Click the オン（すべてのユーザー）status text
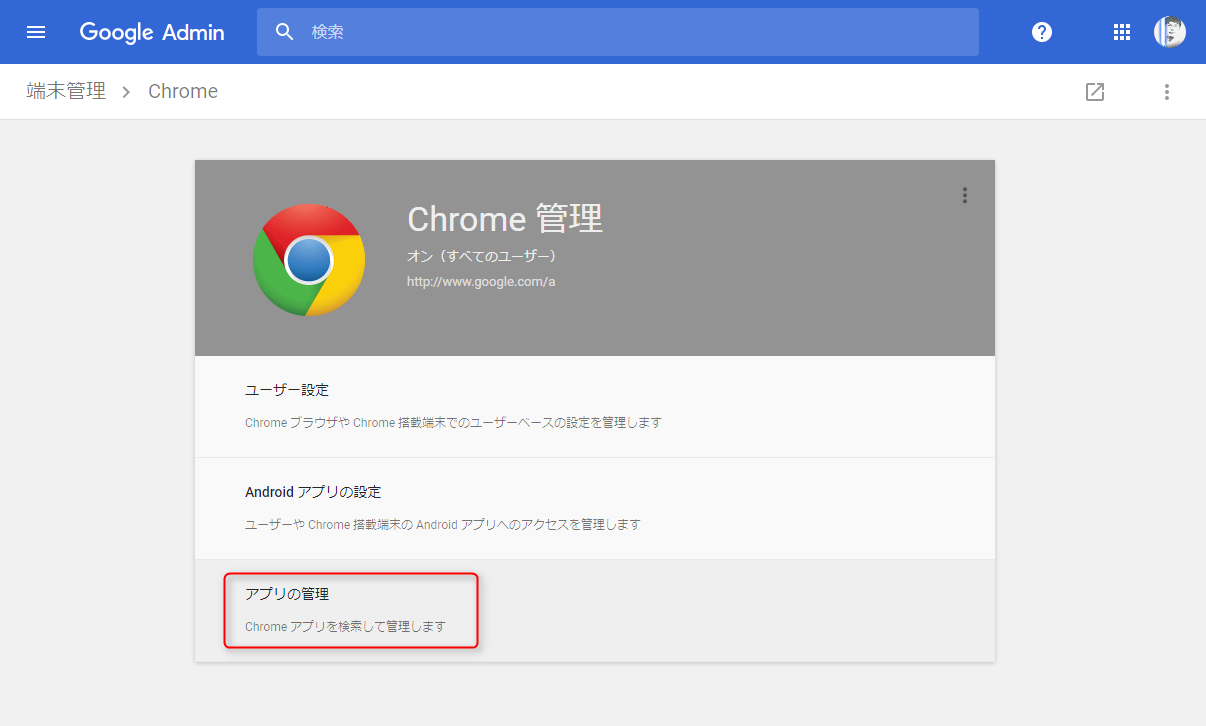Image resolution: width=1206 pixels, height=726 pixels. tap(482, 257)
